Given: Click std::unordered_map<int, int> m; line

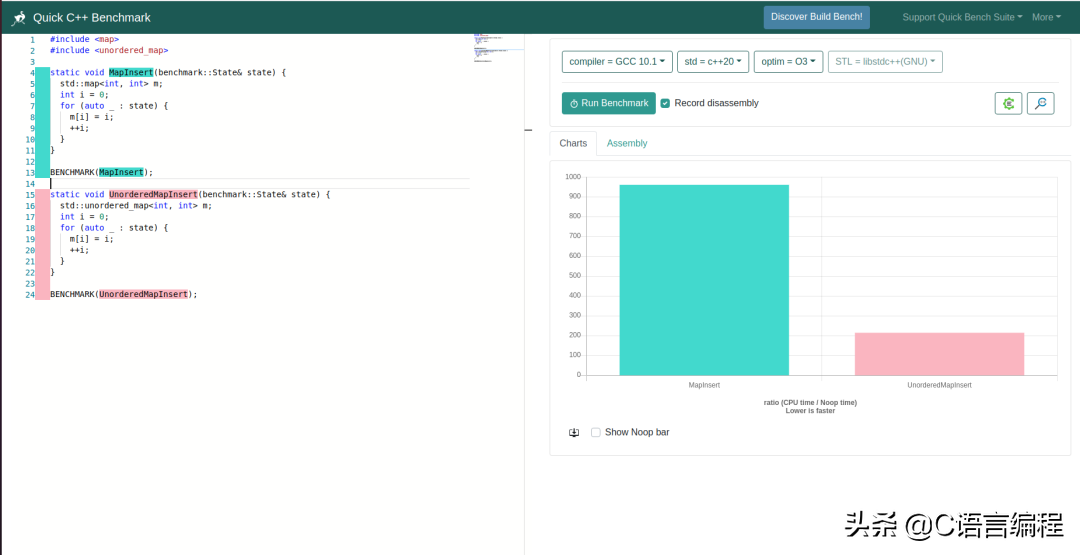Looking at the screenshot, I should [x=136, y=205].
